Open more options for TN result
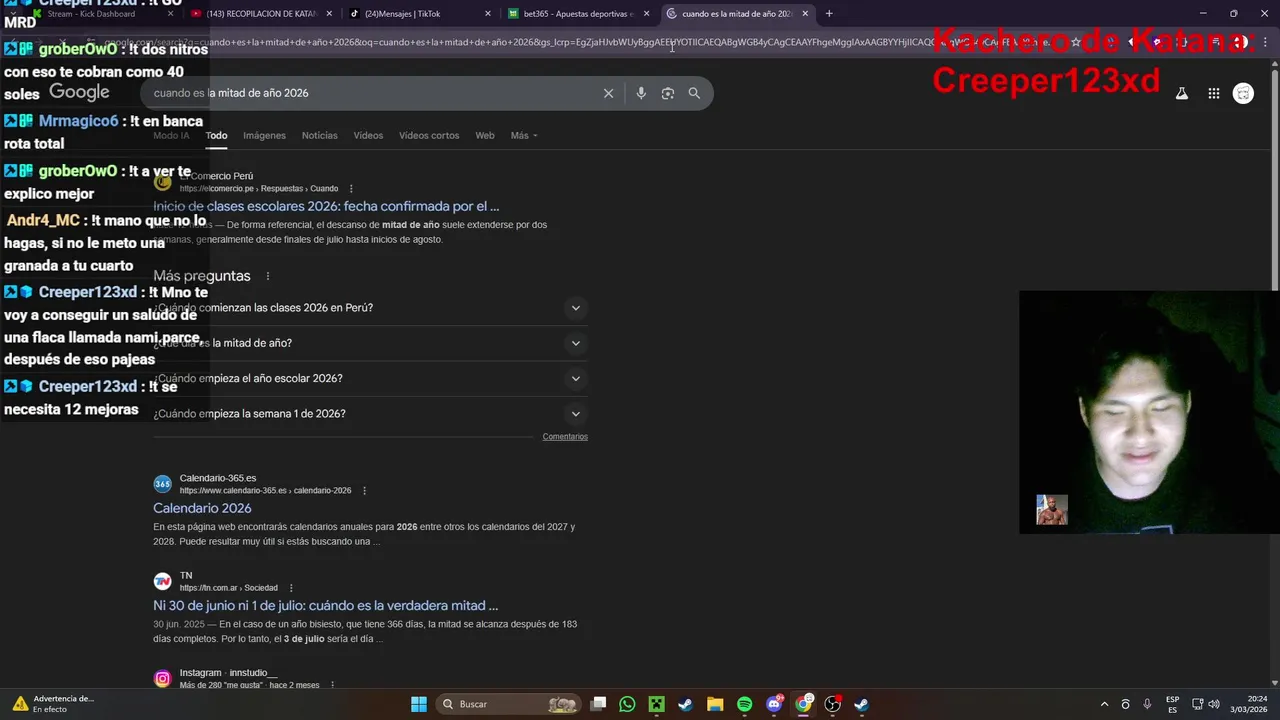The image size is (1280, 720). [x=291, y=588]
